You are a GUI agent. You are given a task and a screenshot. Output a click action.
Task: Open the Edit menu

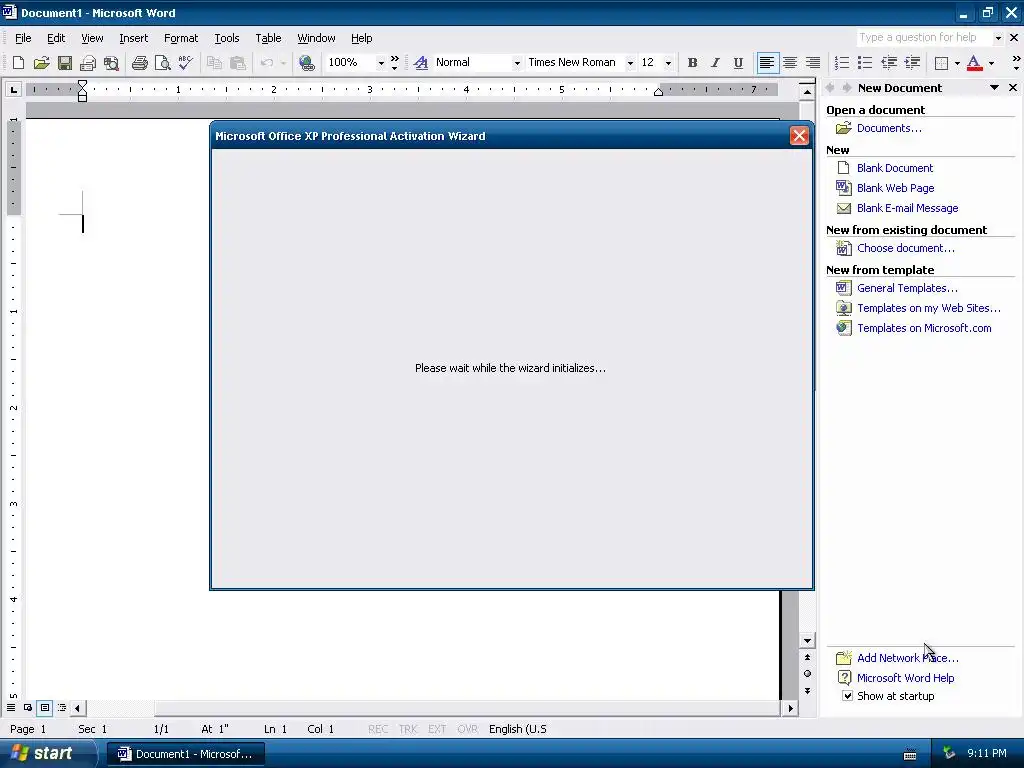coord(56,38)
